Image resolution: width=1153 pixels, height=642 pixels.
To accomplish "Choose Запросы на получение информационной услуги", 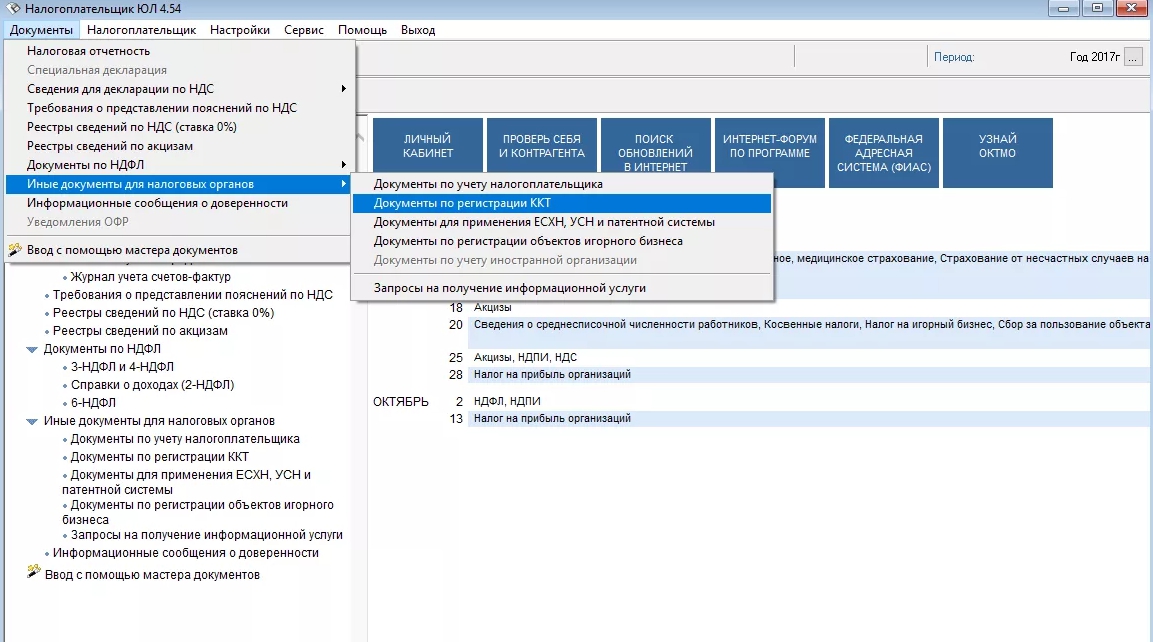I will pyautogui.click(x=509, y=288).
